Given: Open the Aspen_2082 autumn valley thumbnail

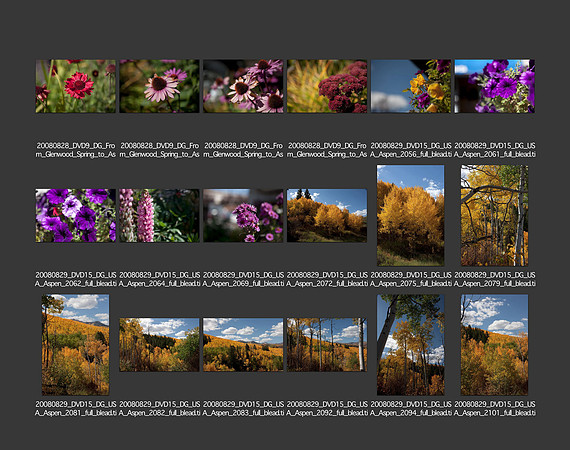Looking at the screenshot, I should point(159,345).
